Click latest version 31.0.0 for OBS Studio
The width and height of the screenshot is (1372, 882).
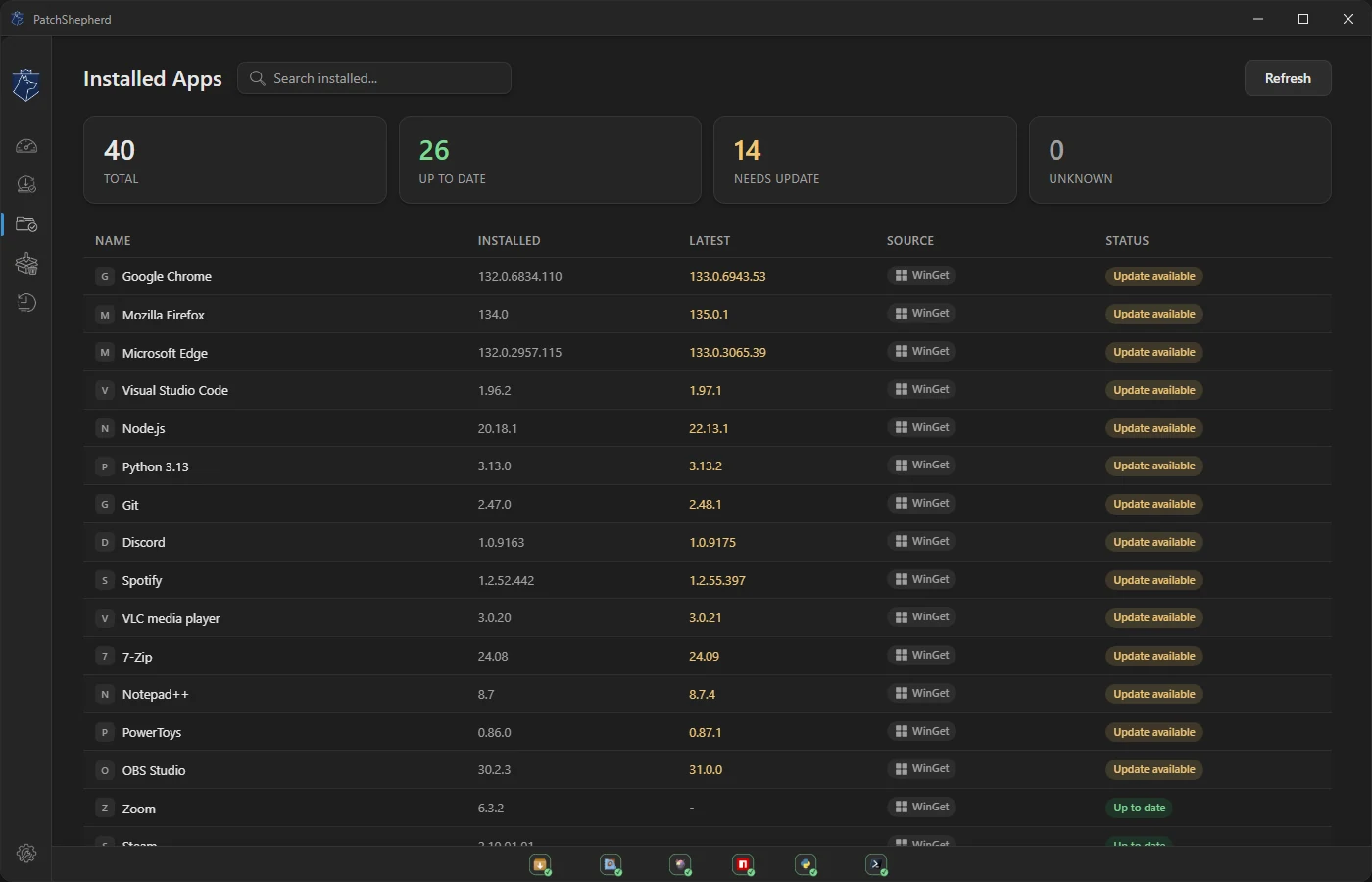point(706,769)
